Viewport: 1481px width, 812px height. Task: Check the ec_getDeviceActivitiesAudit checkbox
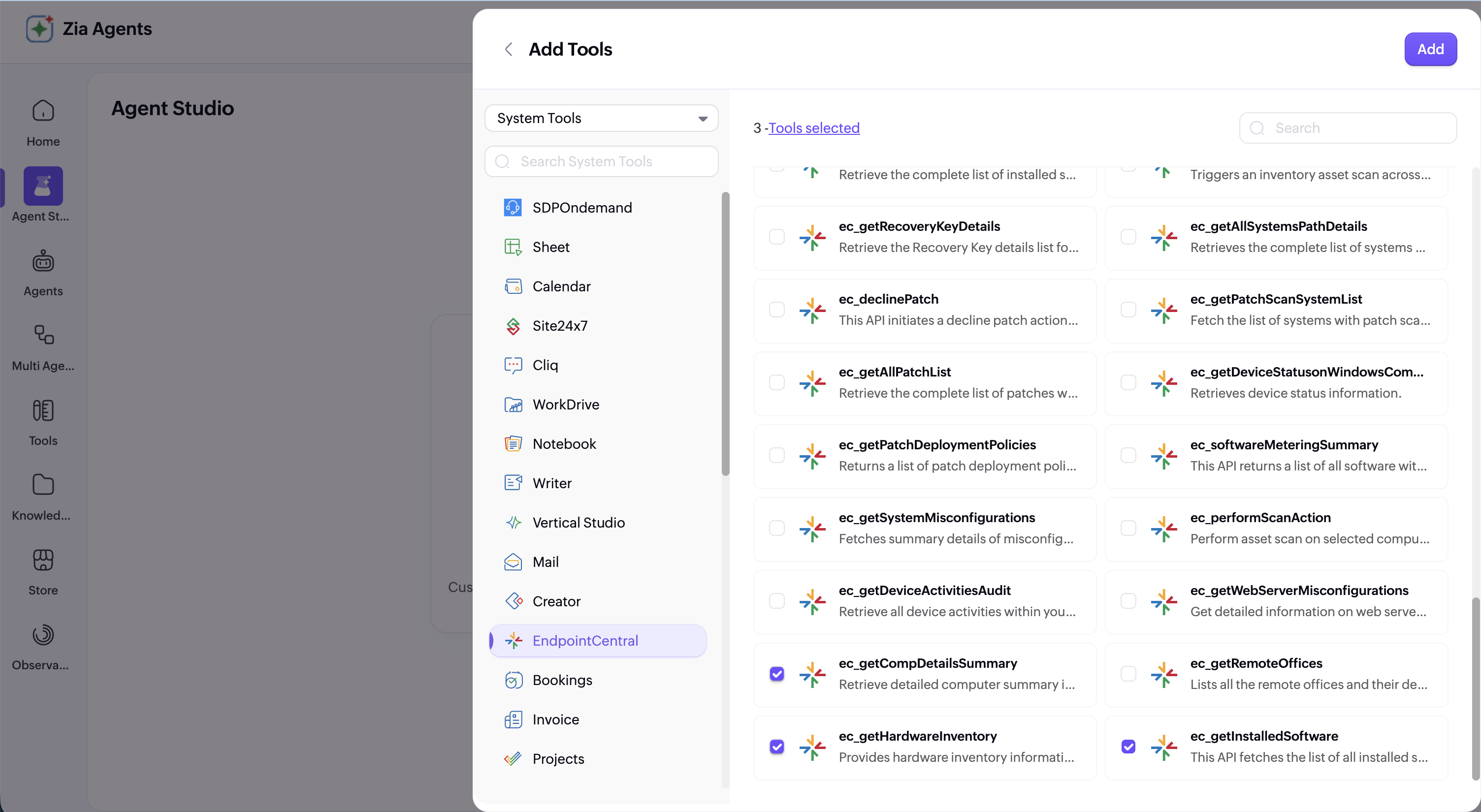coord(777,600)
